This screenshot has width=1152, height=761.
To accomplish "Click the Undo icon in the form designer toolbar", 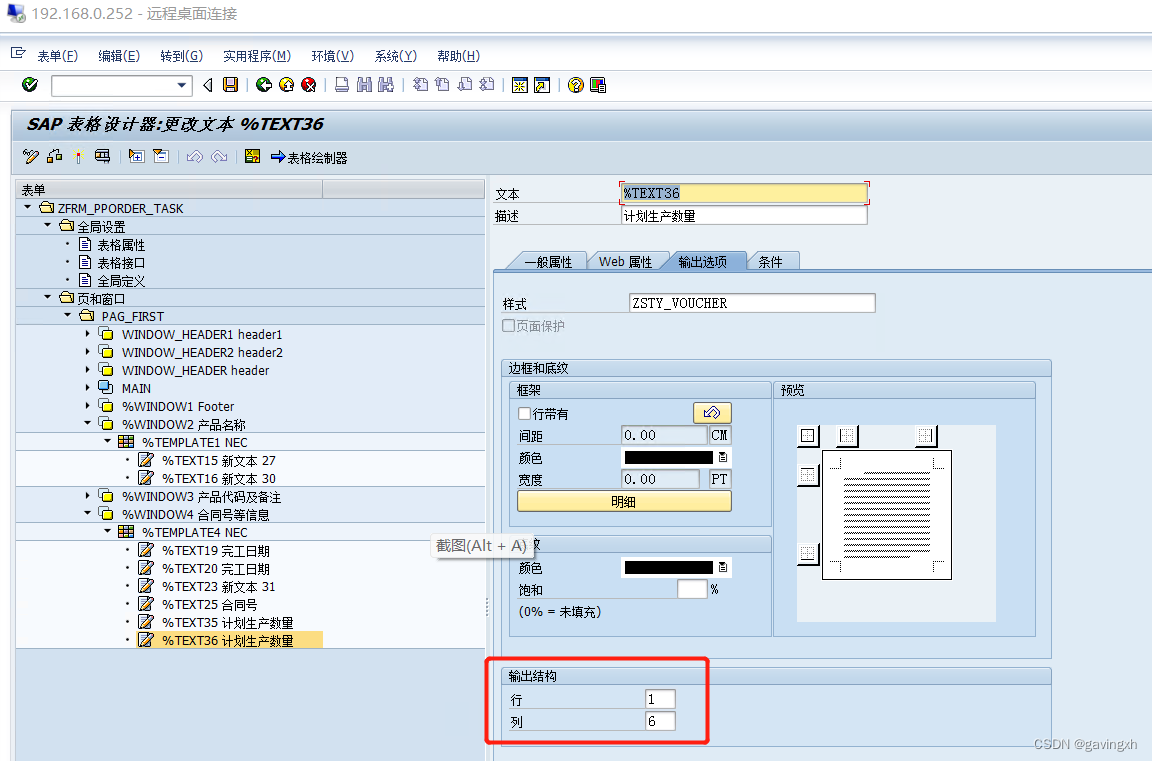I will click(x=197, y=157).
